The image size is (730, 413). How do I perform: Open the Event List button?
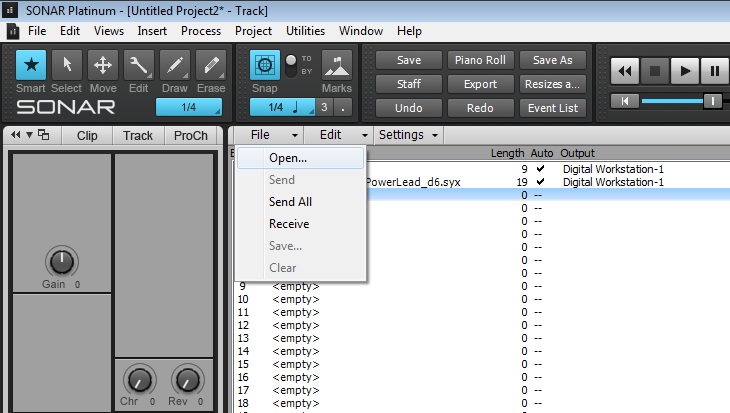pos(553,108)
